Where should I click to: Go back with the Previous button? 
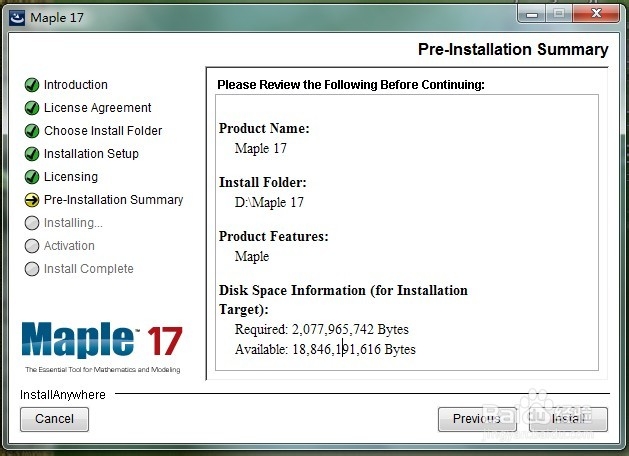[x=477, y=419]
